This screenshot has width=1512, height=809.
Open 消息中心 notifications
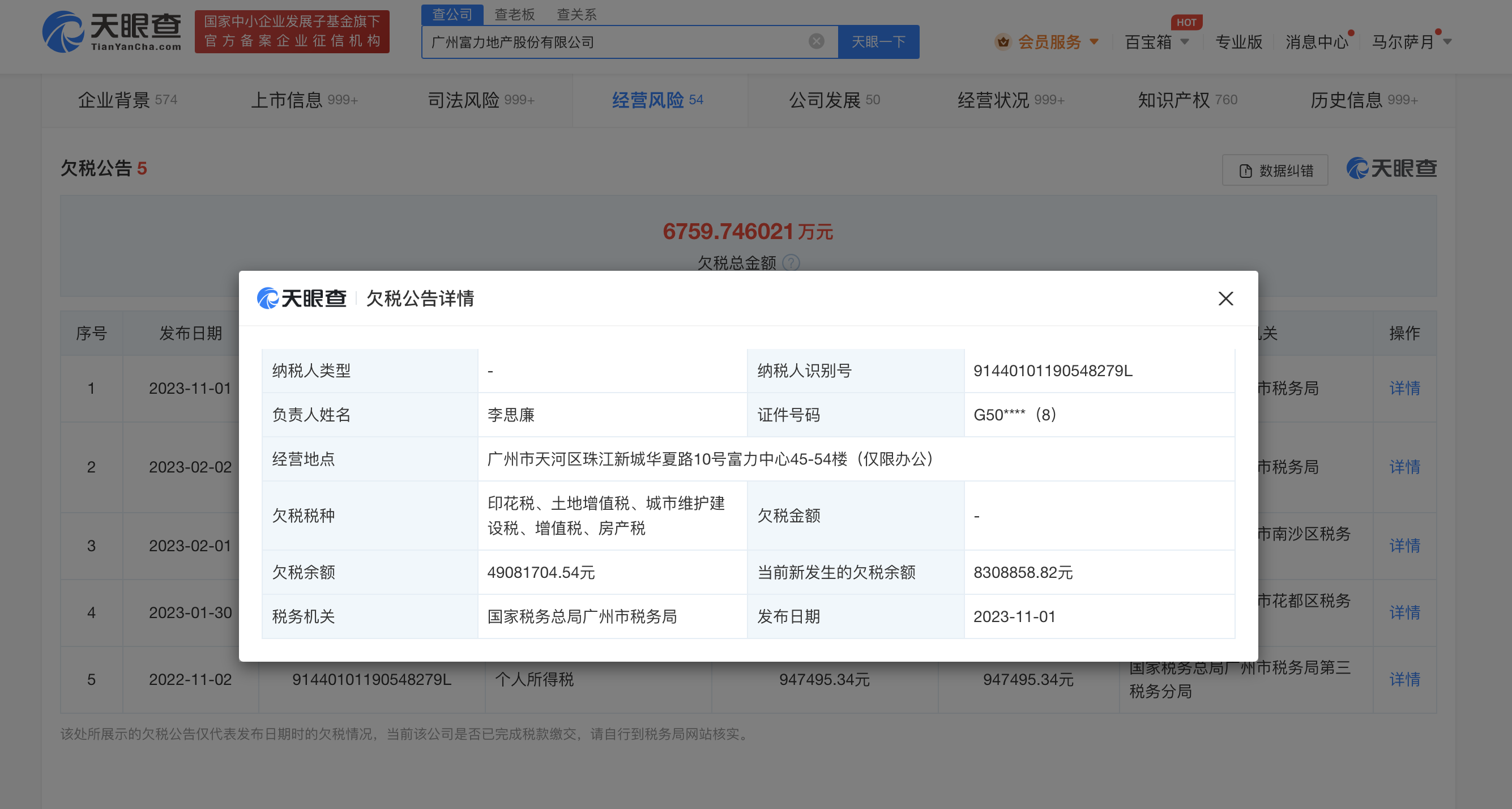1316,42
